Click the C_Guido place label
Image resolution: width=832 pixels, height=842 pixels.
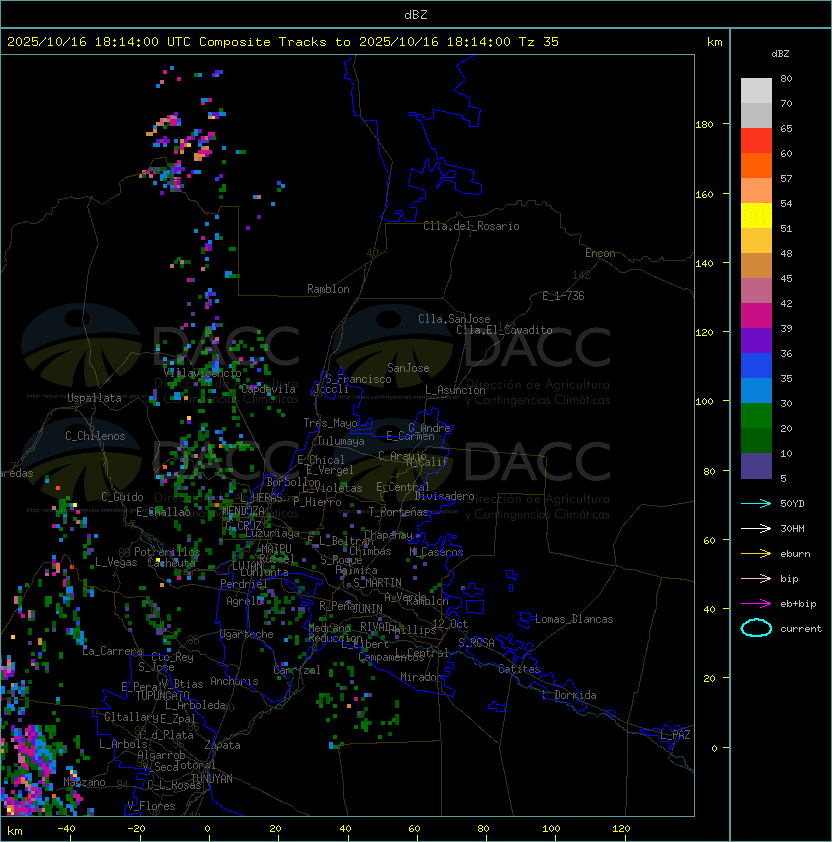tap(122, 497)
